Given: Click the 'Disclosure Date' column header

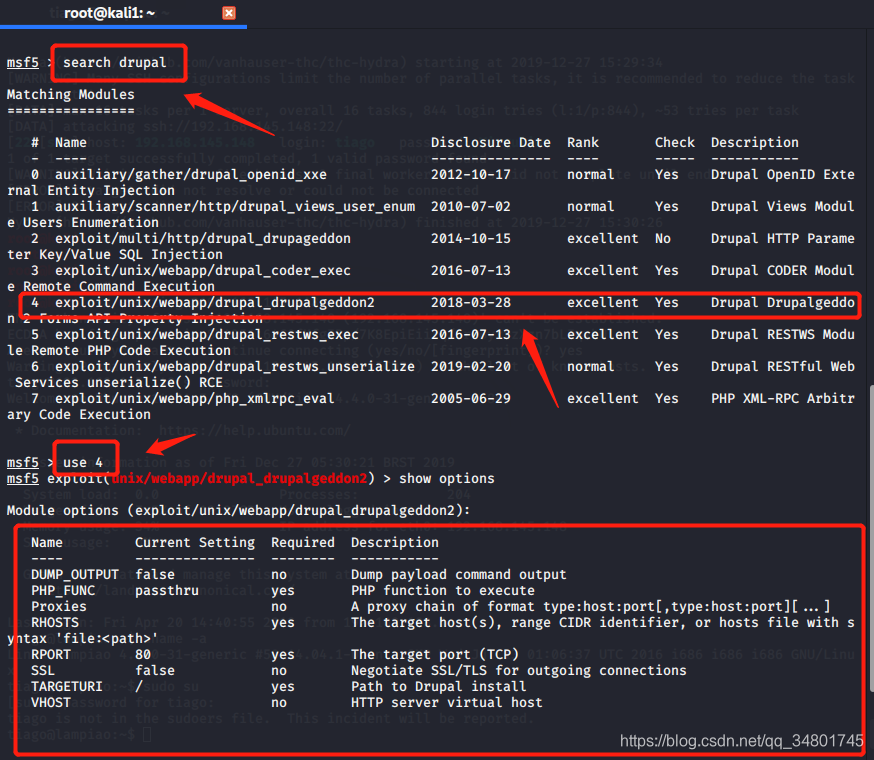Looking at the screenshot, I should click(x=491, y=143).
